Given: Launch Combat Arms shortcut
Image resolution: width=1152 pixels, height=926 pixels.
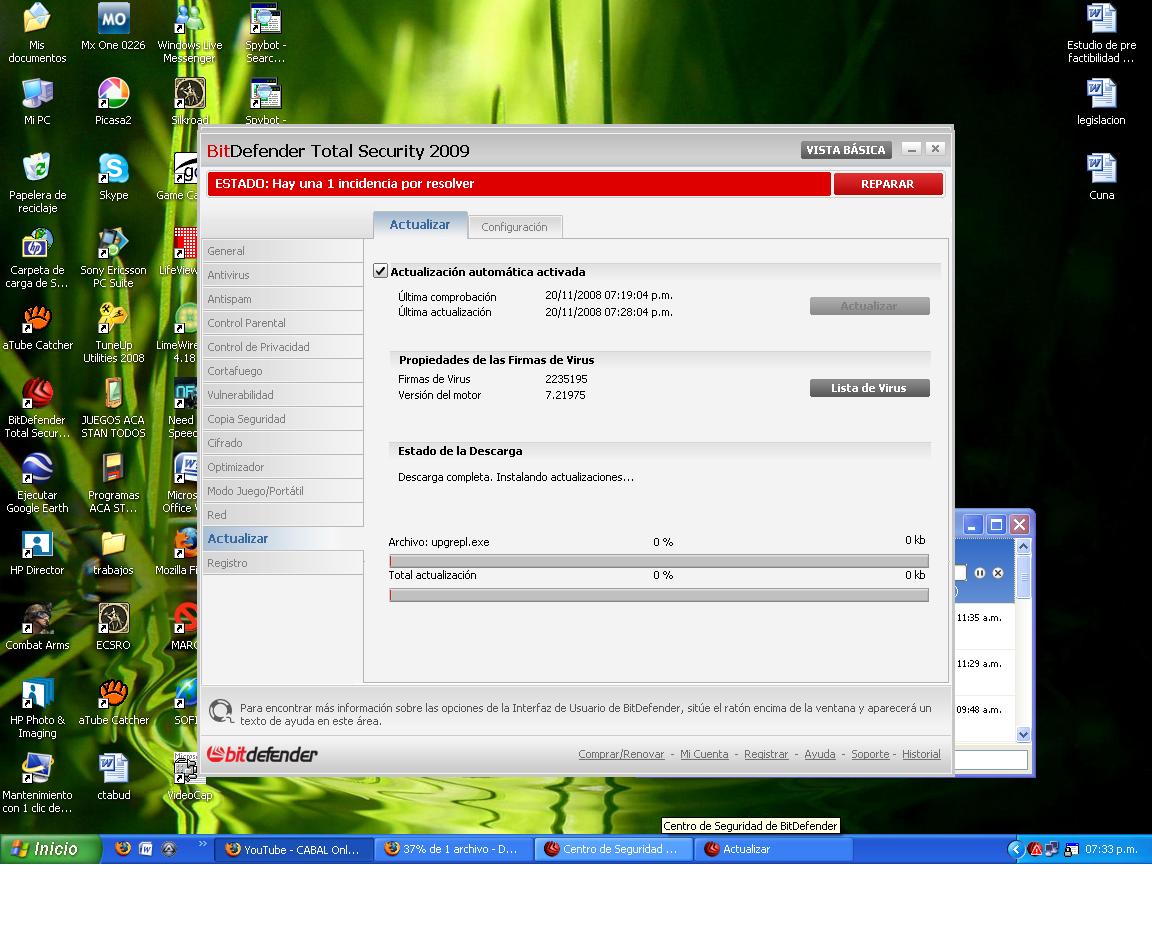Looking at the screenshot, I should pos(37,627).
